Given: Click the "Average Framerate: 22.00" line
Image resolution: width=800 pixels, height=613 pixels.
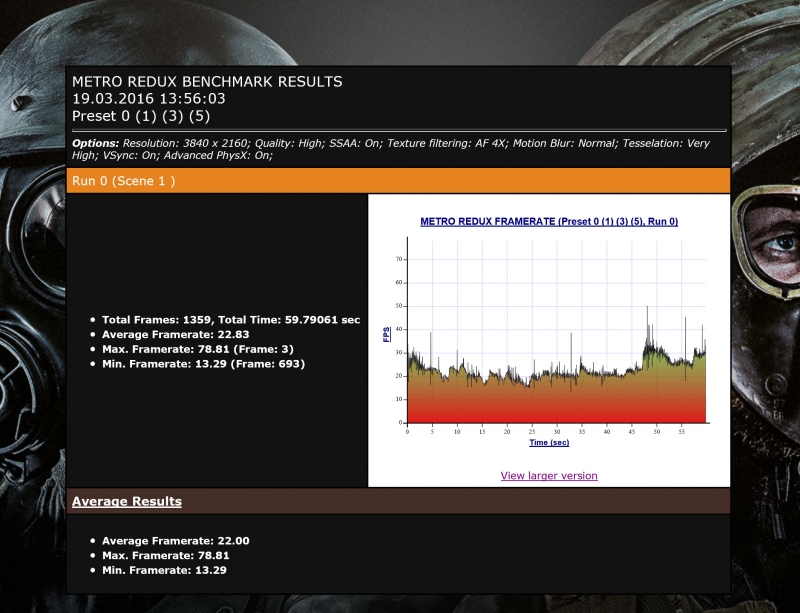Looking at the screenshot, I should pyautogui.click(x=176, y=541).
